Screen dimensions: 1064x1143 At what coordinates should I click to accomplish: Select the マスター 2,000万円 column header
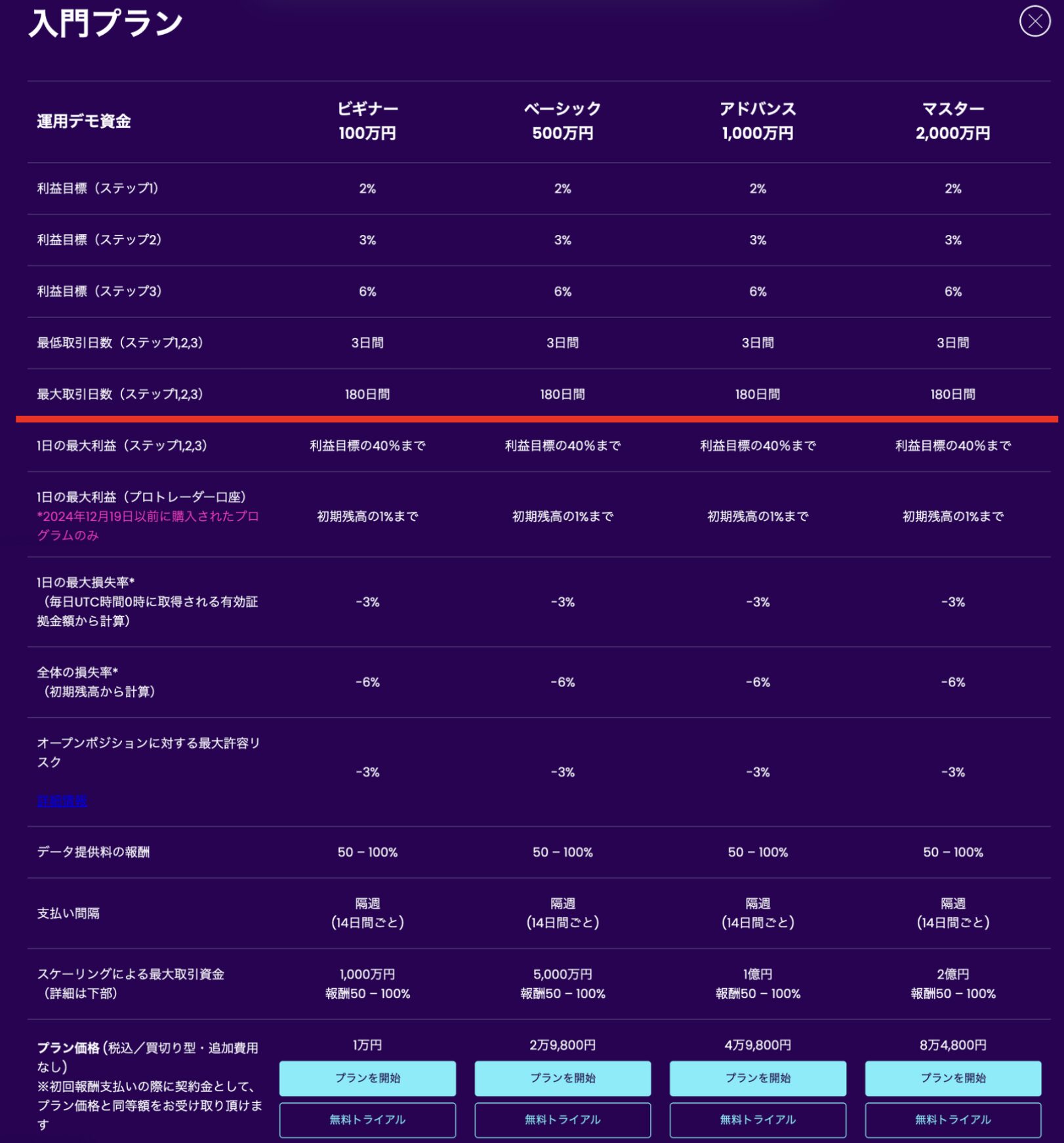(952, 121)
